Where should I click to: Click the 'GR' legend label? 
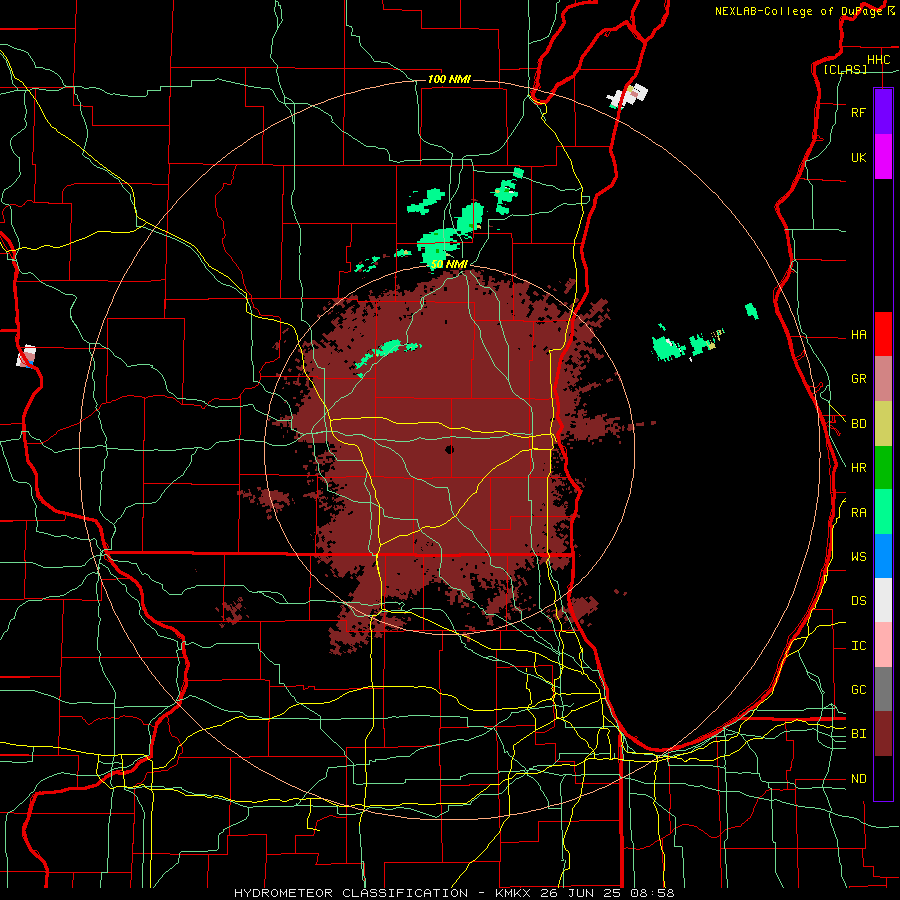(x=858, y=379)
